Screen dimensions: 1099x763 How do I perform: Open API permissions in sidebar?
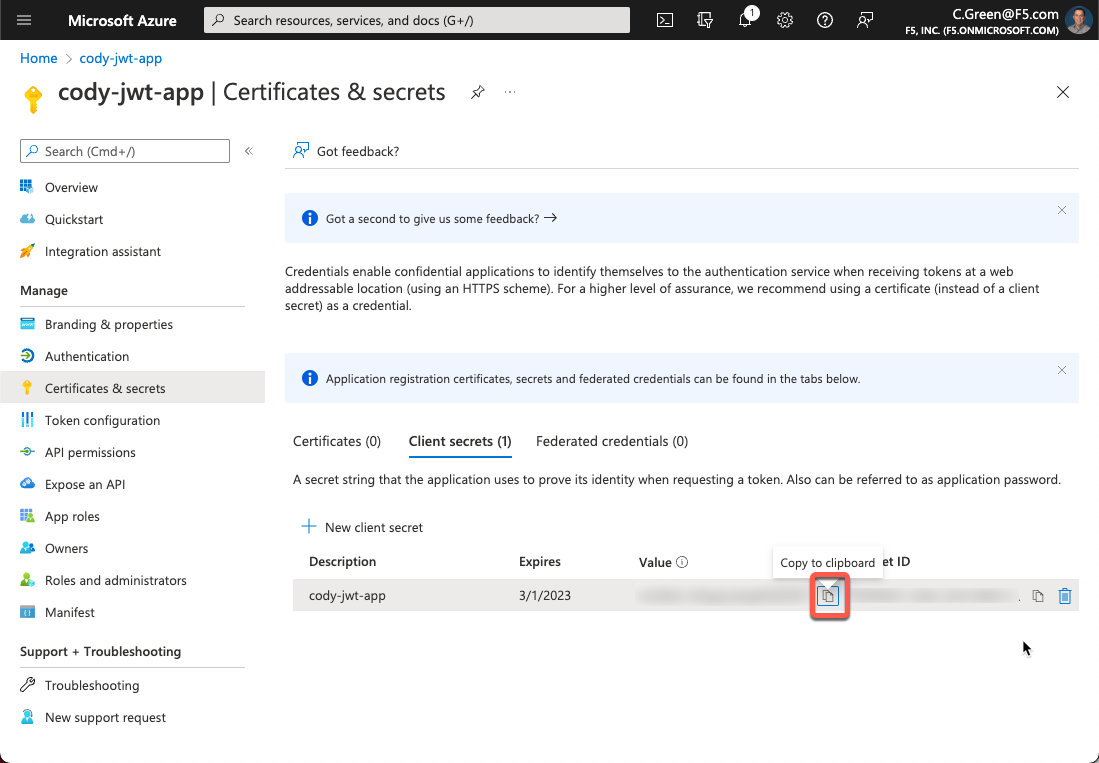pos(90,452)
